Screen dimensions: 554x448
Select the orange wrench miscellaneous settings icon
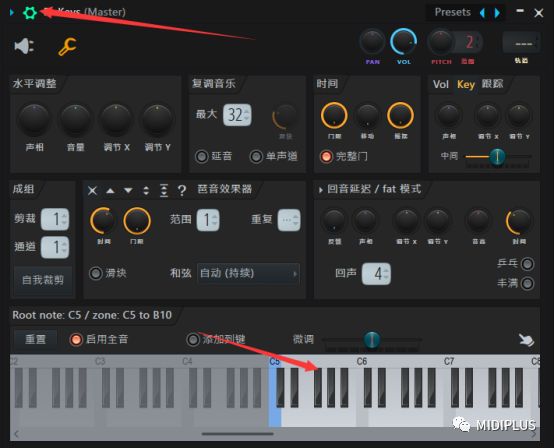[x=67, y=47]
